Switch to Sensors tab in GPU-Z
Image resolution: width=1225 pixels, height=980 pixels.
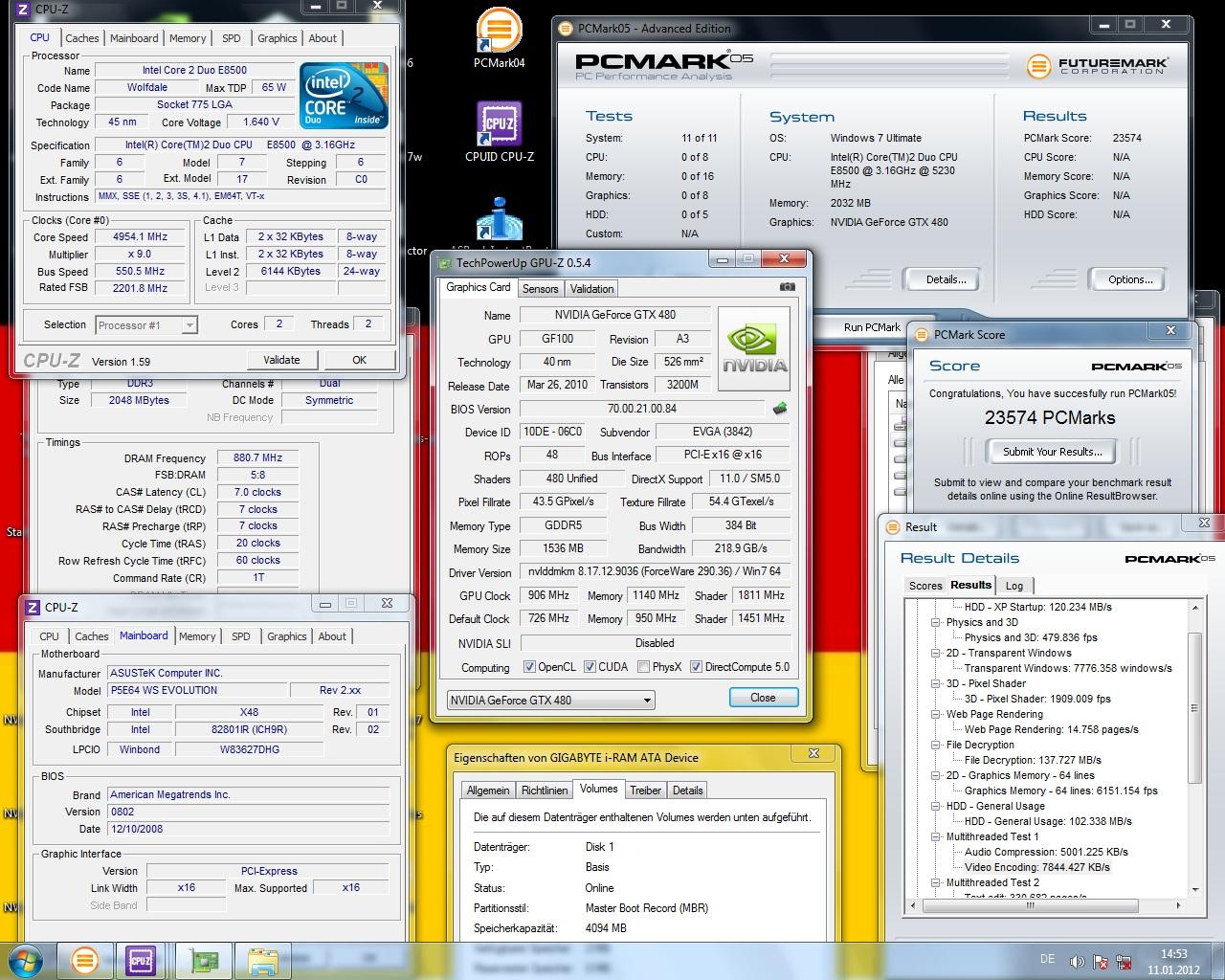coord(540,289)
